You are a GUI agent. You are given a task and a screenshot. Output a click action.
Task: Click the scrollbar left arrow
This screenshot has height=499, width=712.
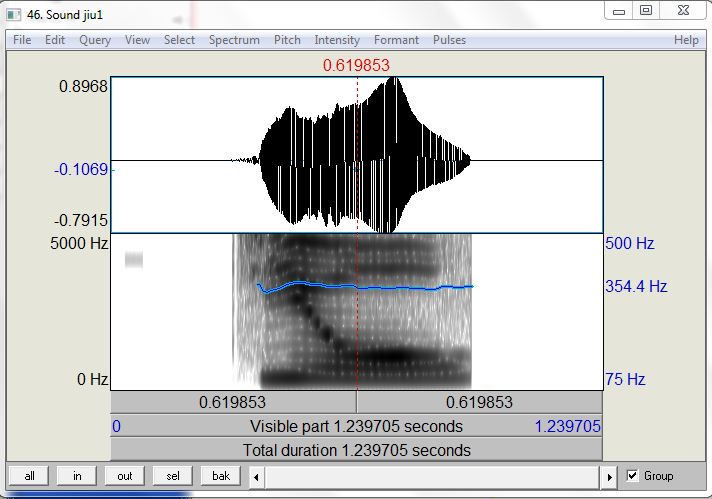pos(257,477)
